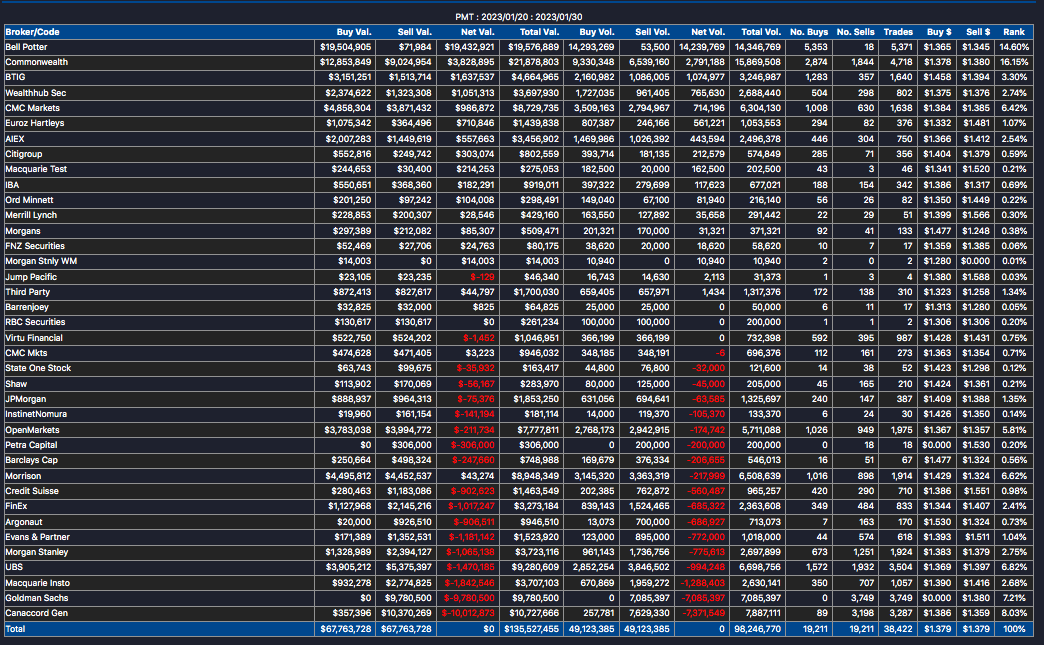Click the Morgan Stnly WM broker name
Screen dimensions: 1044x645
tap(41, 261)
